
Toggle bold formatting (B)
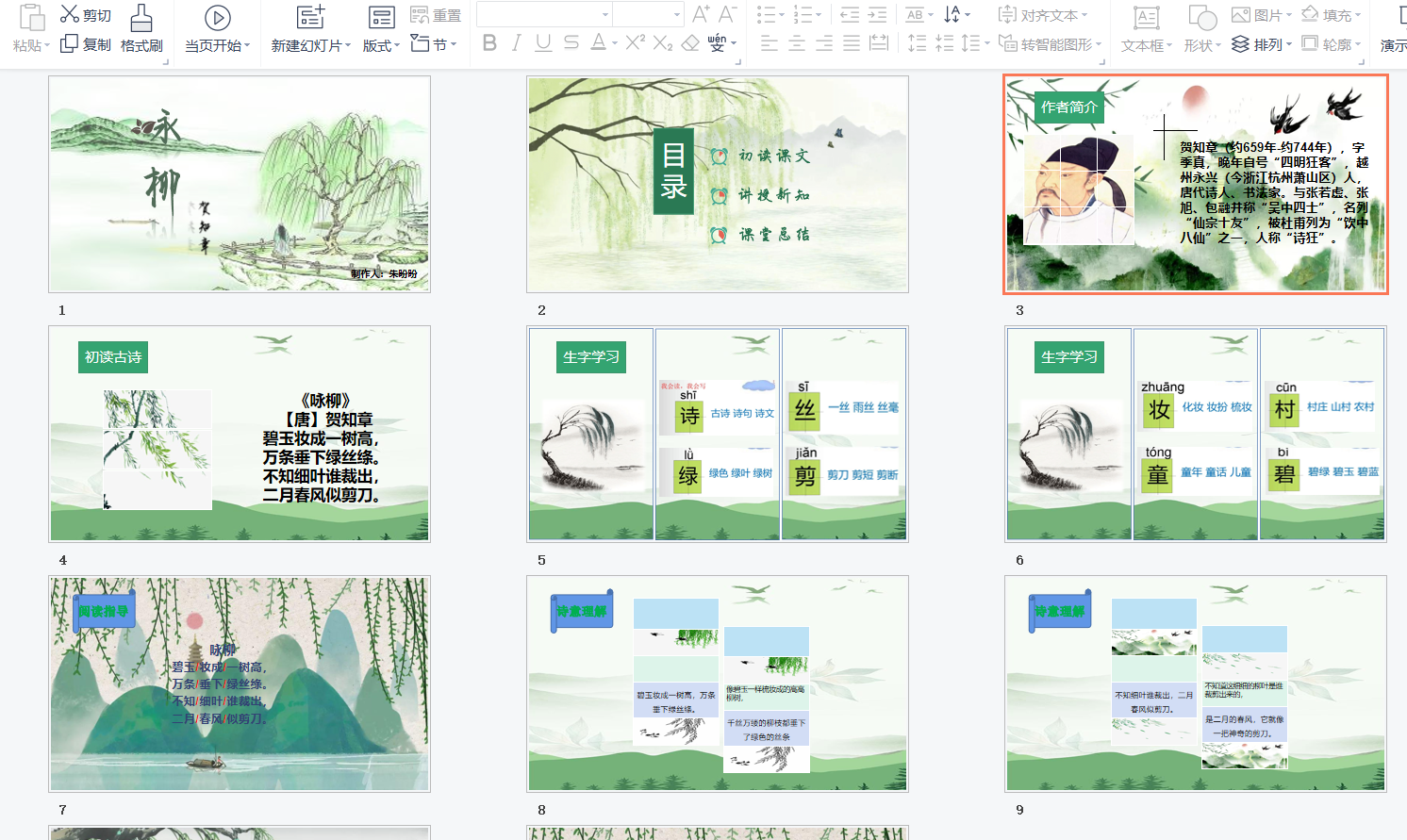tap(489, 43)
